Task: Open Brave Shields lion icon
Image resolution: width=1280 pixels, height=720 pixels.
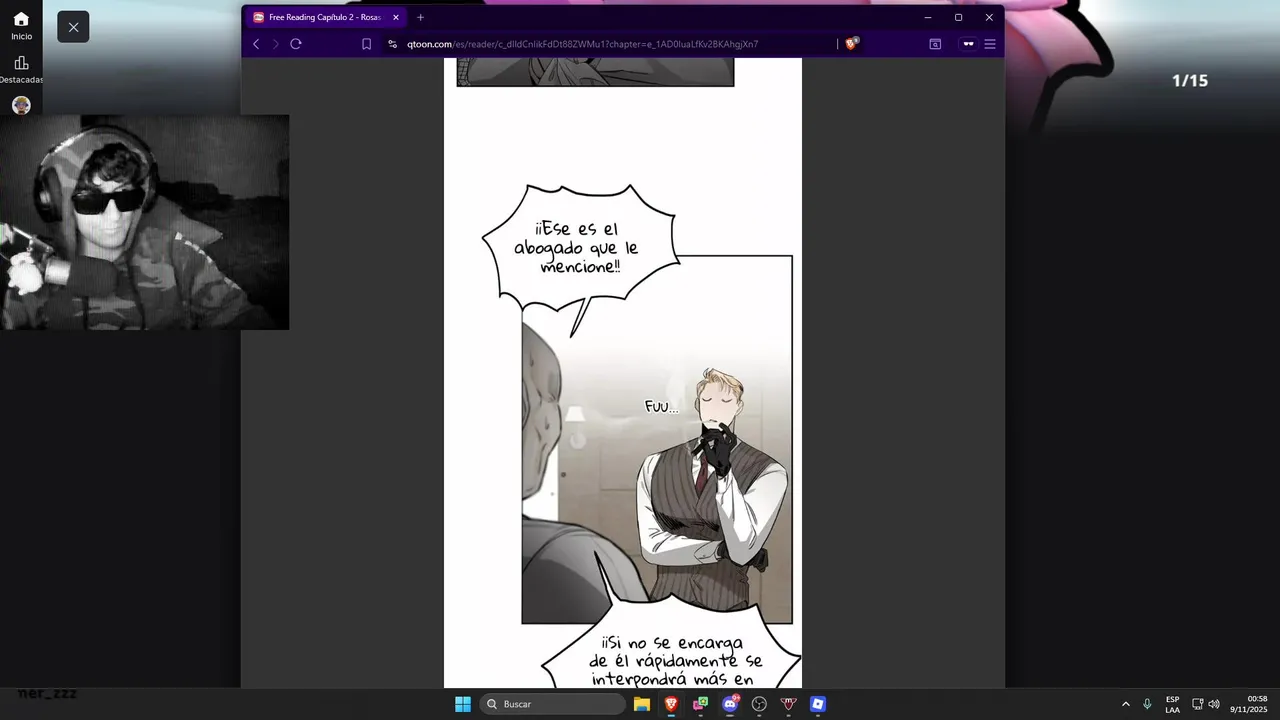Action: click(852, 43)
